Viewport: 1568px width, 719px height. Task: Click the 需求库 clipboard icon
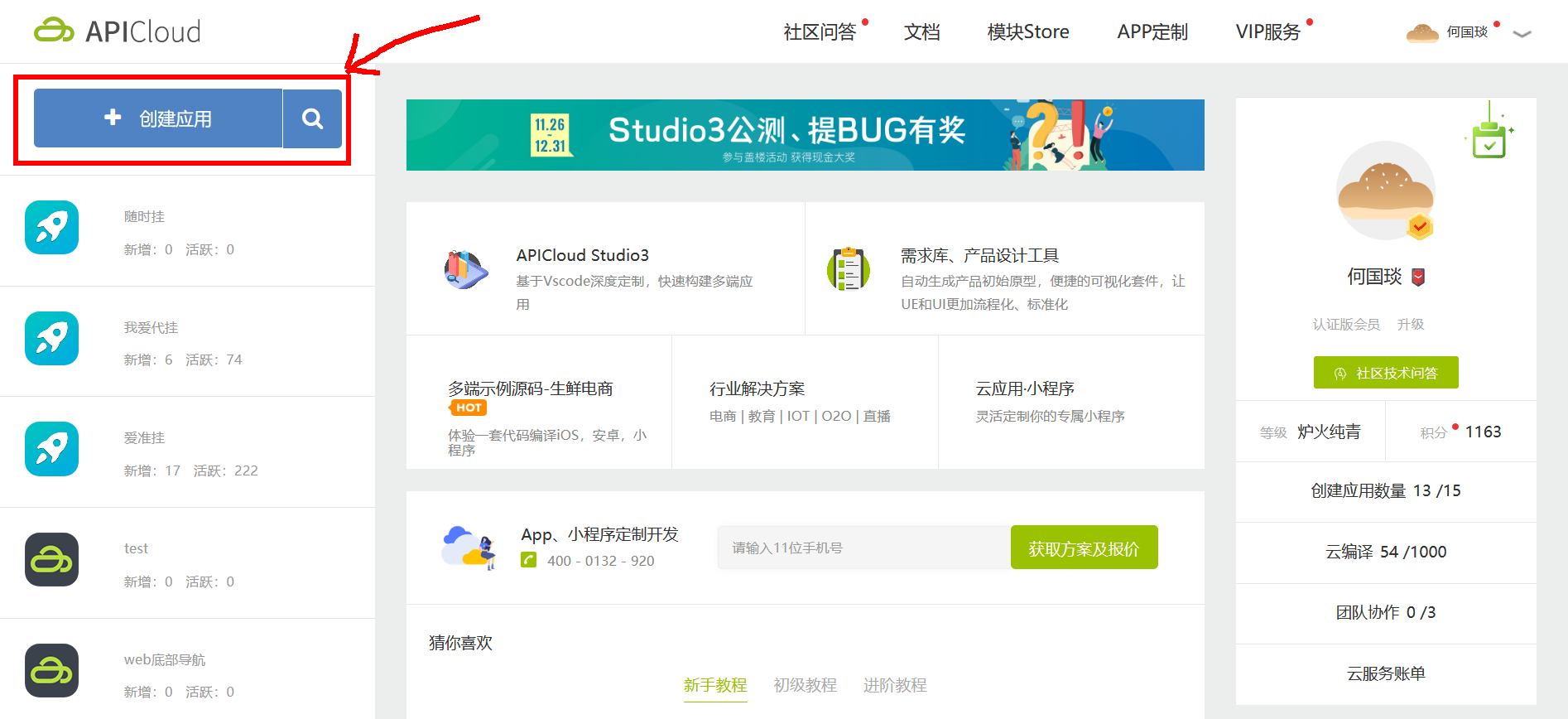point(849,269)
